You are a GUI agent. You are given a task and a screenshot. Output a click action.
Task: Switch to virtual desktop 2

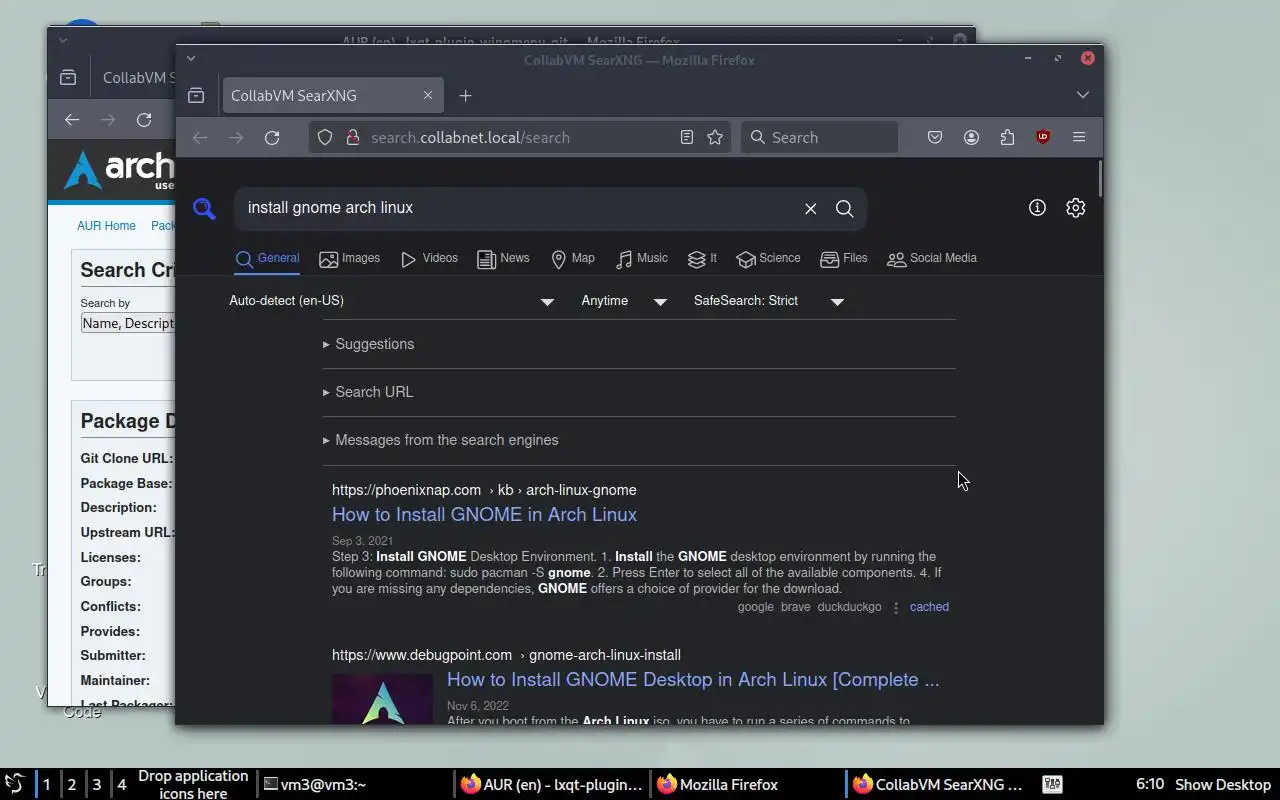71,785
